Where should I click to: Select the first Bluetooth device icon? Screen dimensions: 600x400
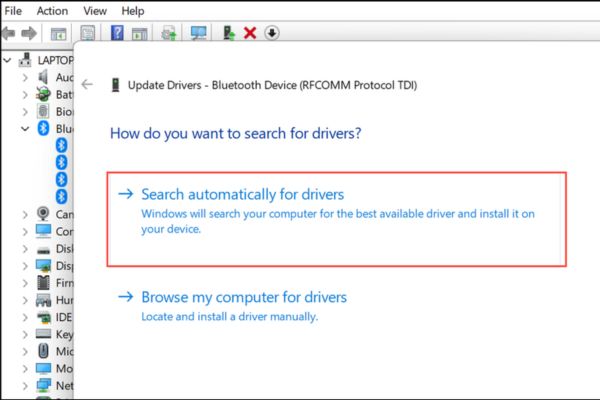coord(61,145)
